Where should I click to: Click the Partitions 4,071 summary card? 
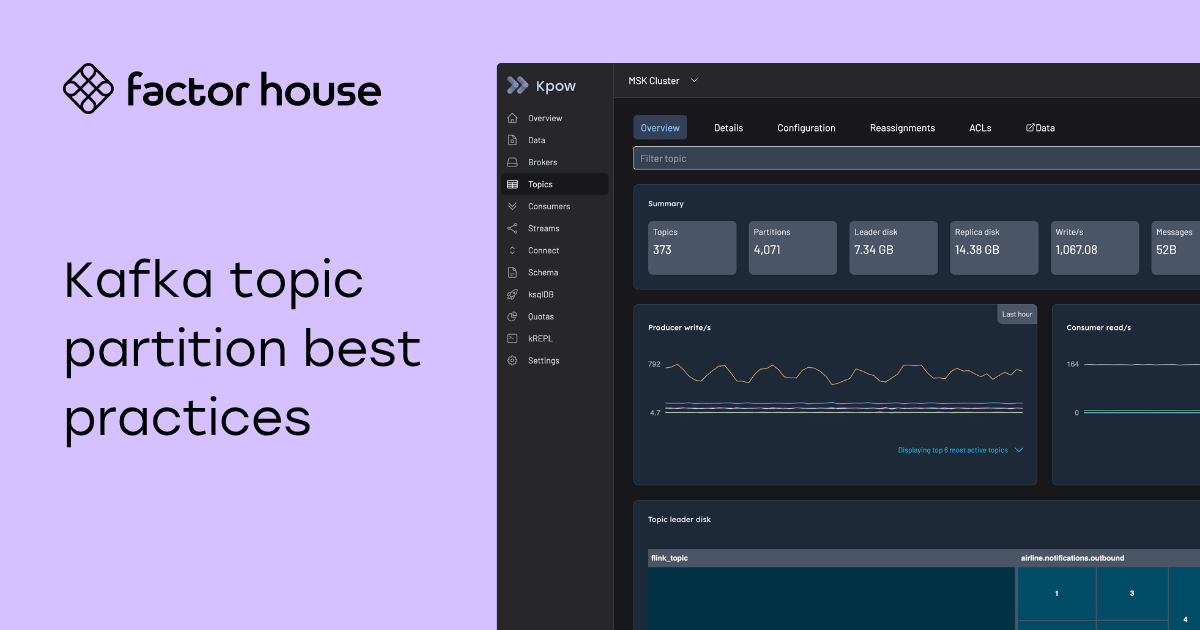[x=793, y=248]
